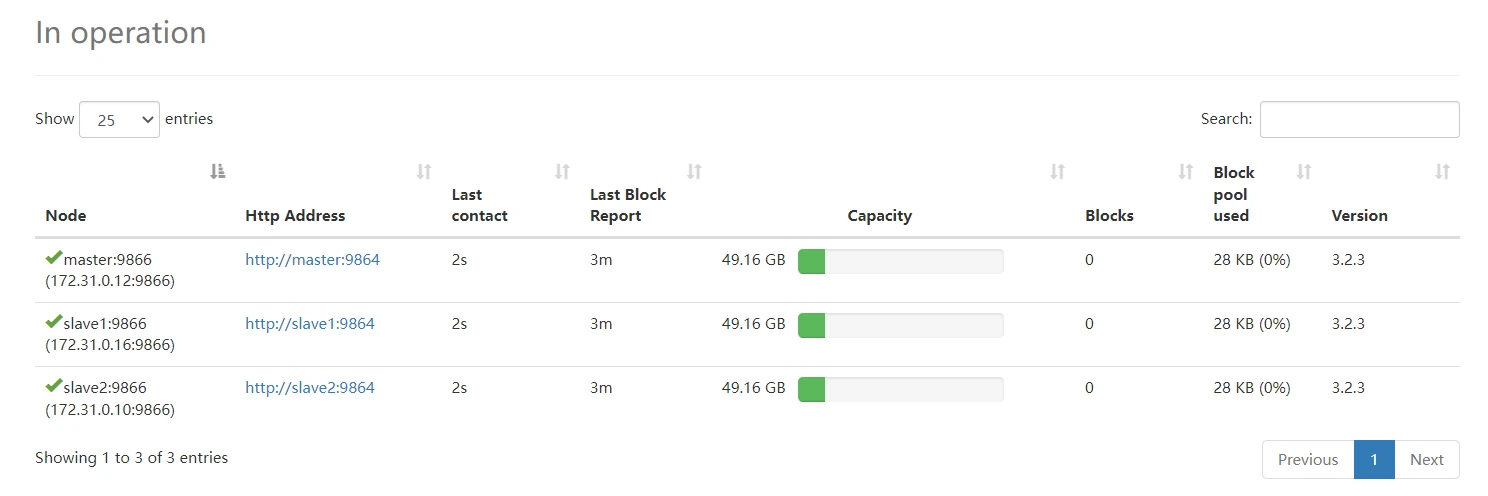Click green checkmark next to slave2:9866
The image size is (1488, 496).
[54, 387]
